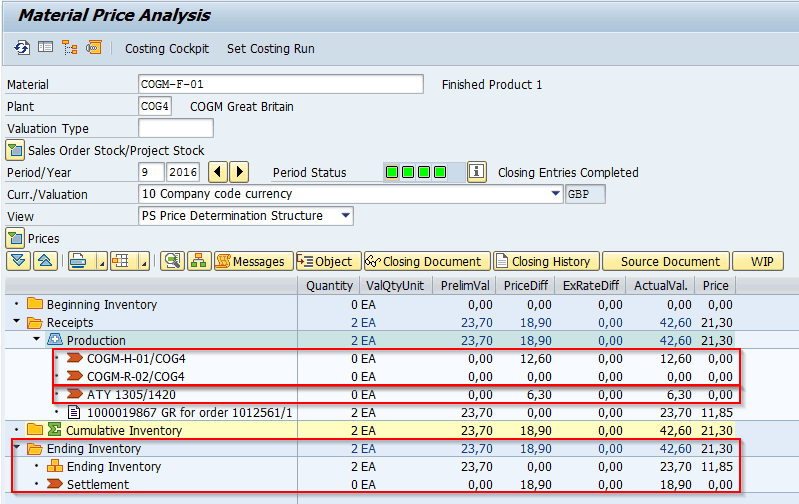The image size is (799, 504).
Task: Click the PrelimVal column header
Action: click(x=465, y=285)
